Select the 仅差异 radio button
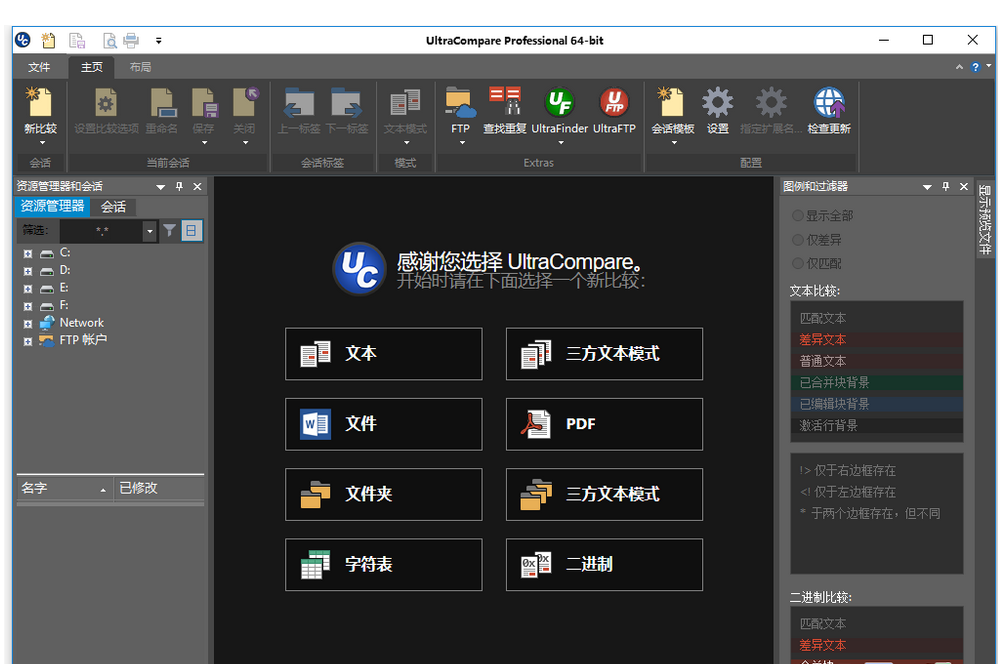Viewport: 998px width, 664px height. [x=798, y=240]
